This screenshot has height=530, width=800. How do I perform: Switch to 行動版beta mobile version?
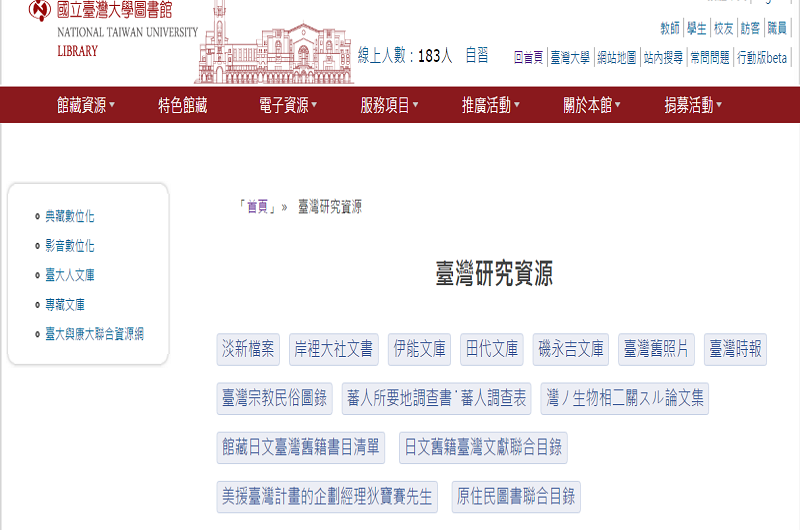click(x=762, y=58)
